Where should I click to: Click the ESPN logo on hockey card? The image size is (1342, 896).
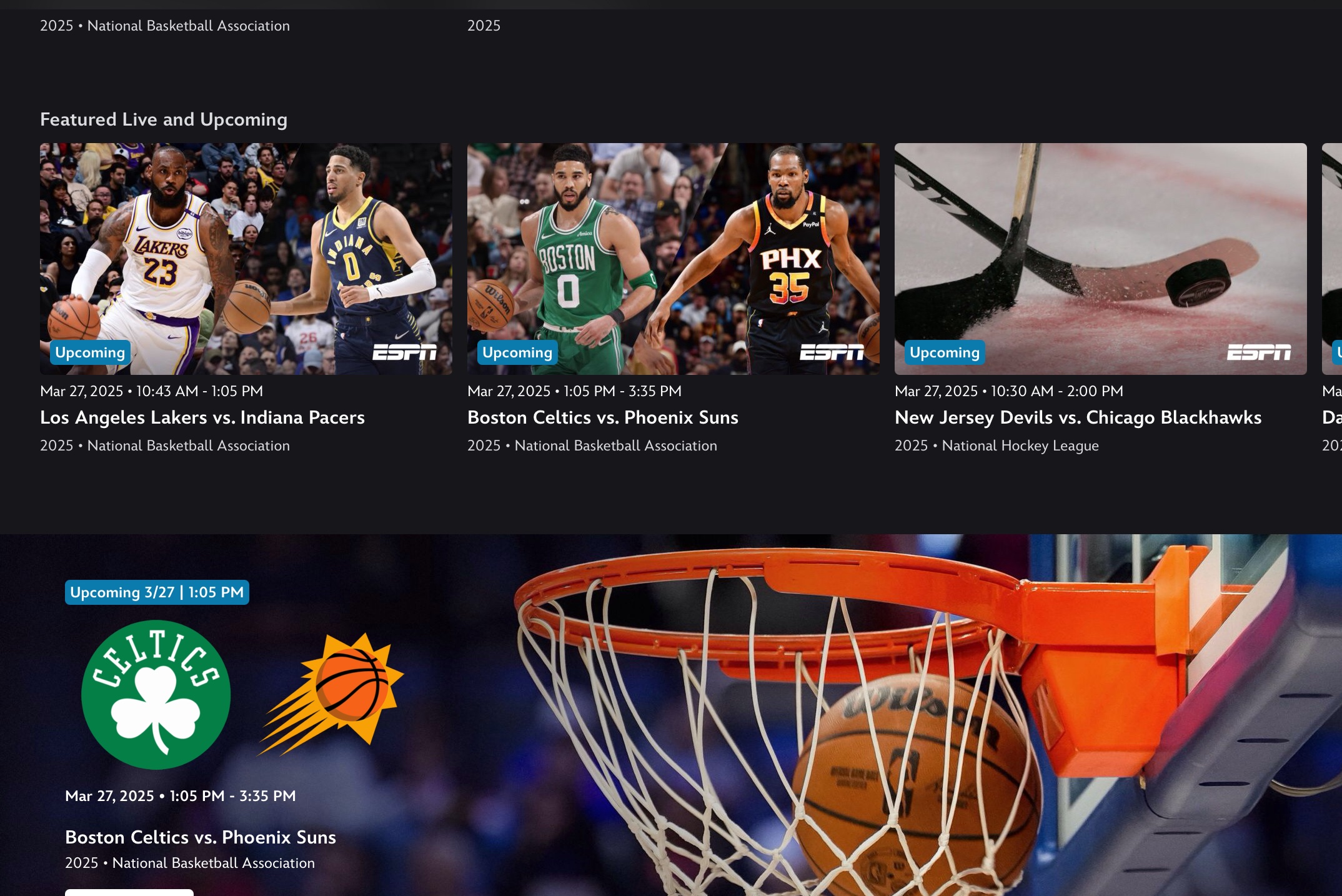coord(1259,352)
